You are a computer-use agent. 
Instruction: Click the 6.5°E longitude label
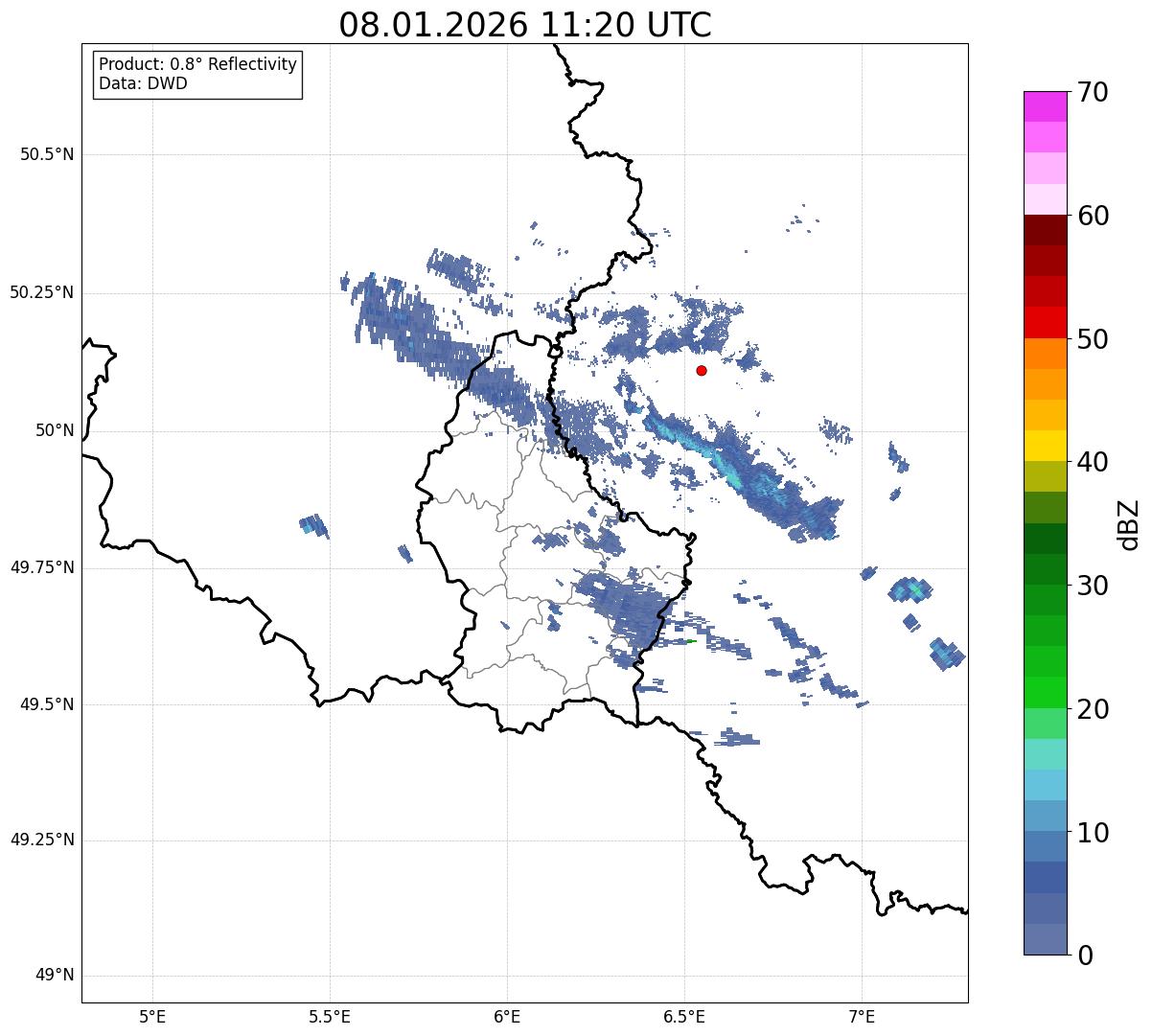click(684, 1017)
